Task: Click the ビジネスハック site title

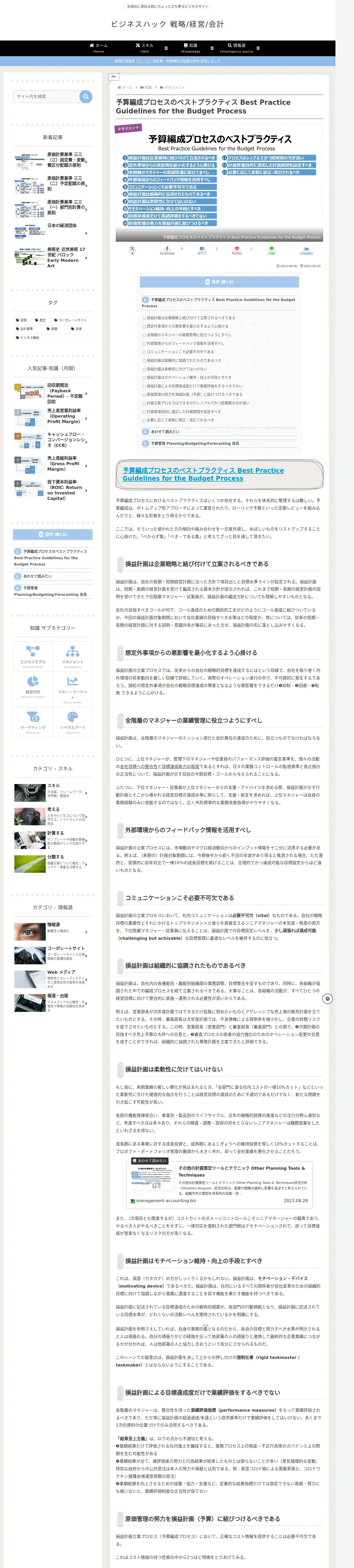Action: pos(167,24)
